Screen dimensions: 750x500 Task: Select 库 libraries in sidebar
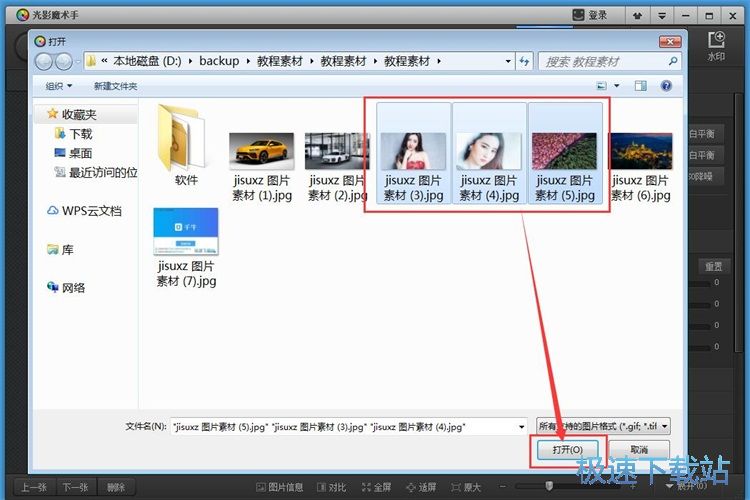pos(60,249)
